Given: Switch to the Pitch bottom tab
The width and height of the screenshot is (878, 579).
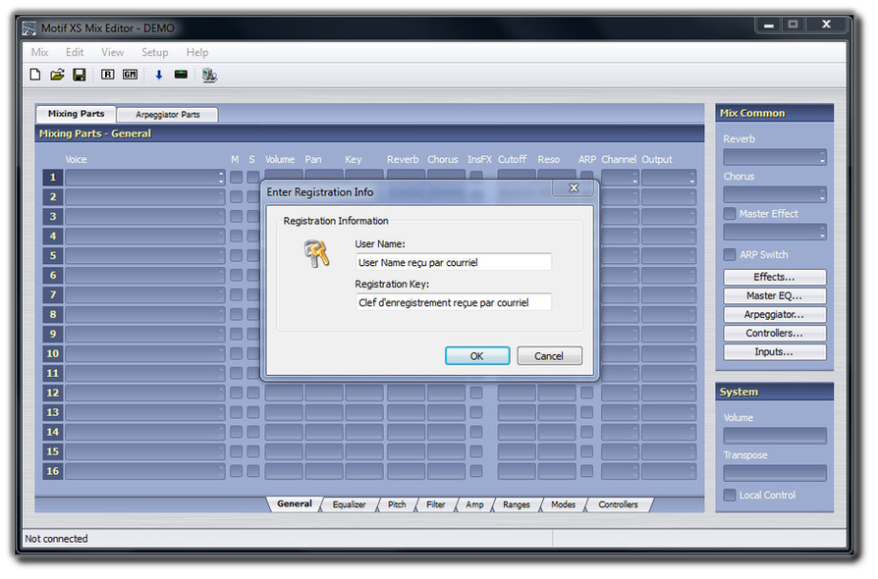Looking at the screenshot, I should pos(397,505).
